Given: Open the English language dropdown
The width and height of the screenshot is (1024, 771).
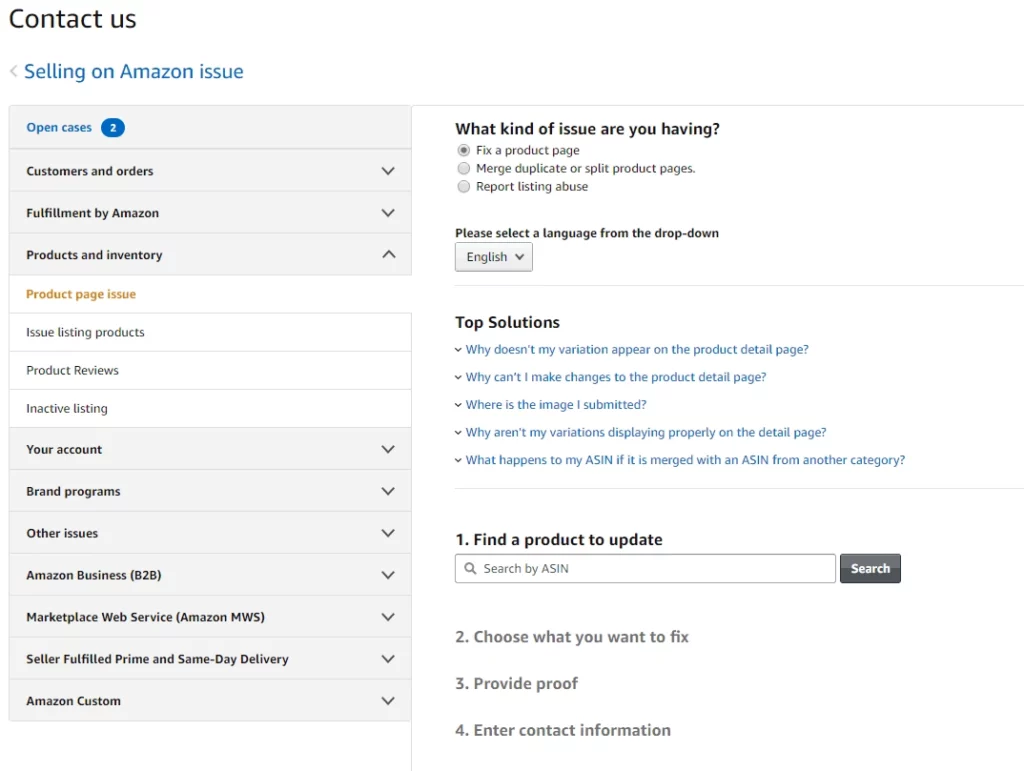Looking at the screenshot, I should (494, 257).
